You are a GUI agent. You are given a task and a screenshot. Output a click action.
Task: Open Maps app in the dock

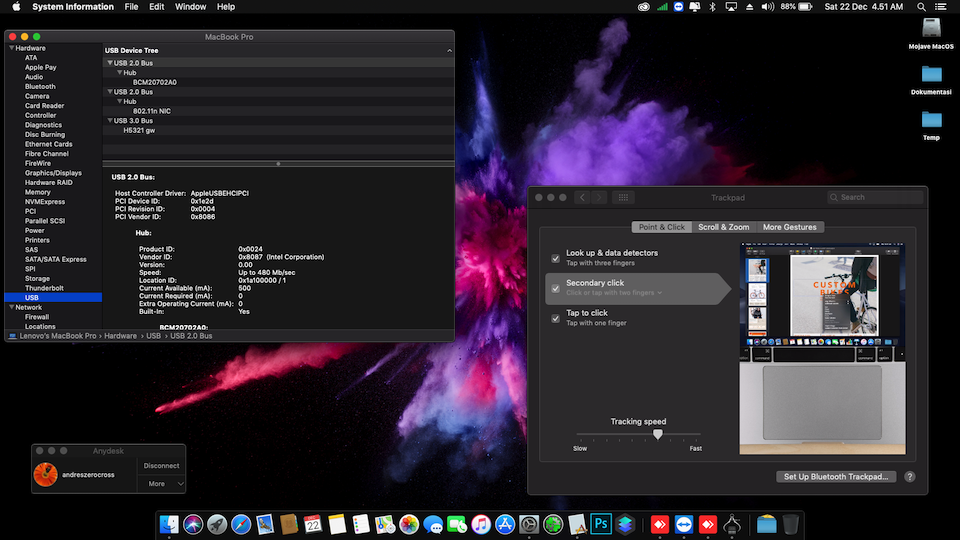[385, 525]
